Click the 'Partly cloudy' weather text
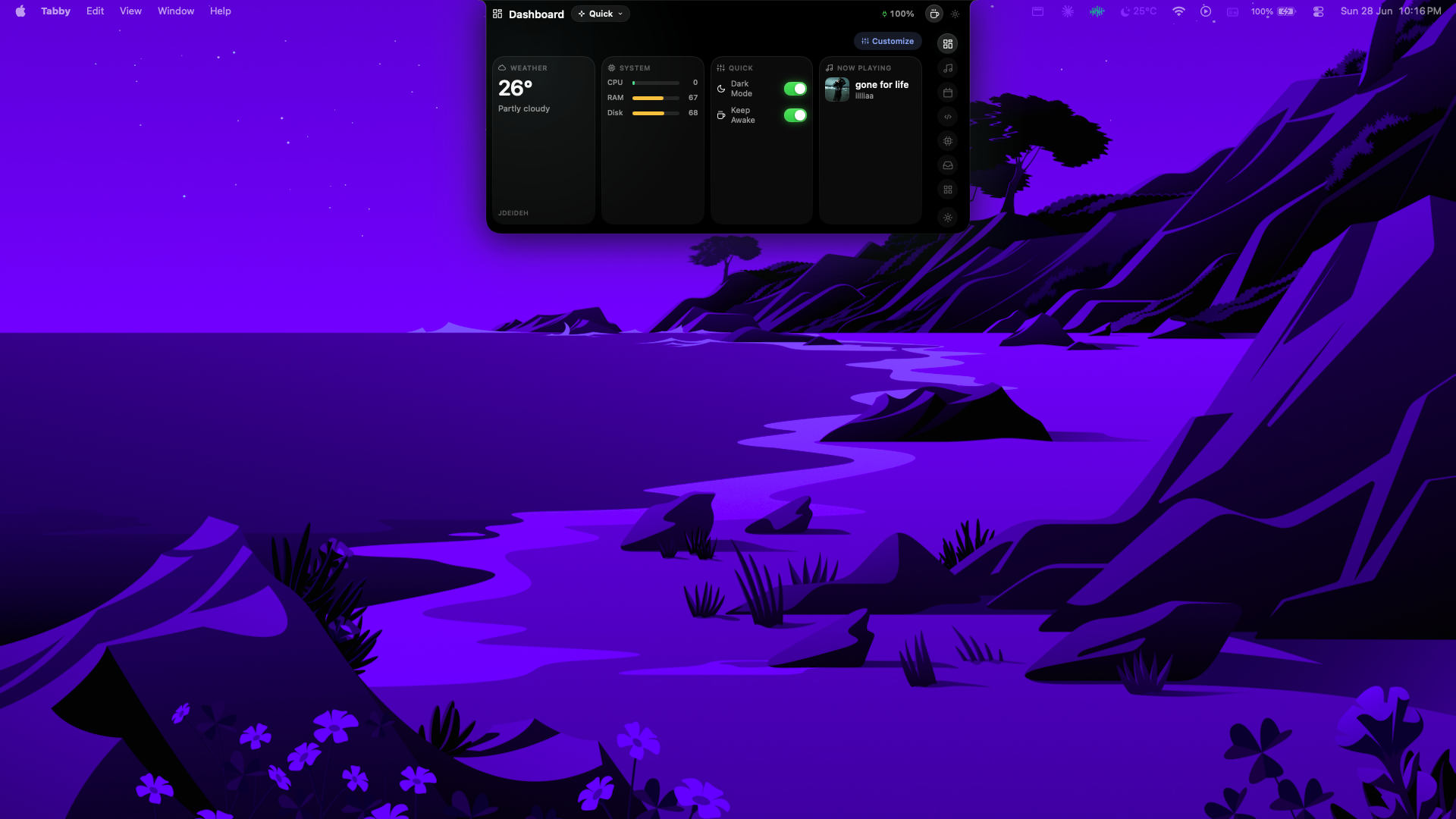Viewport: 1456px width, 819px height. [x=524, y=108]
